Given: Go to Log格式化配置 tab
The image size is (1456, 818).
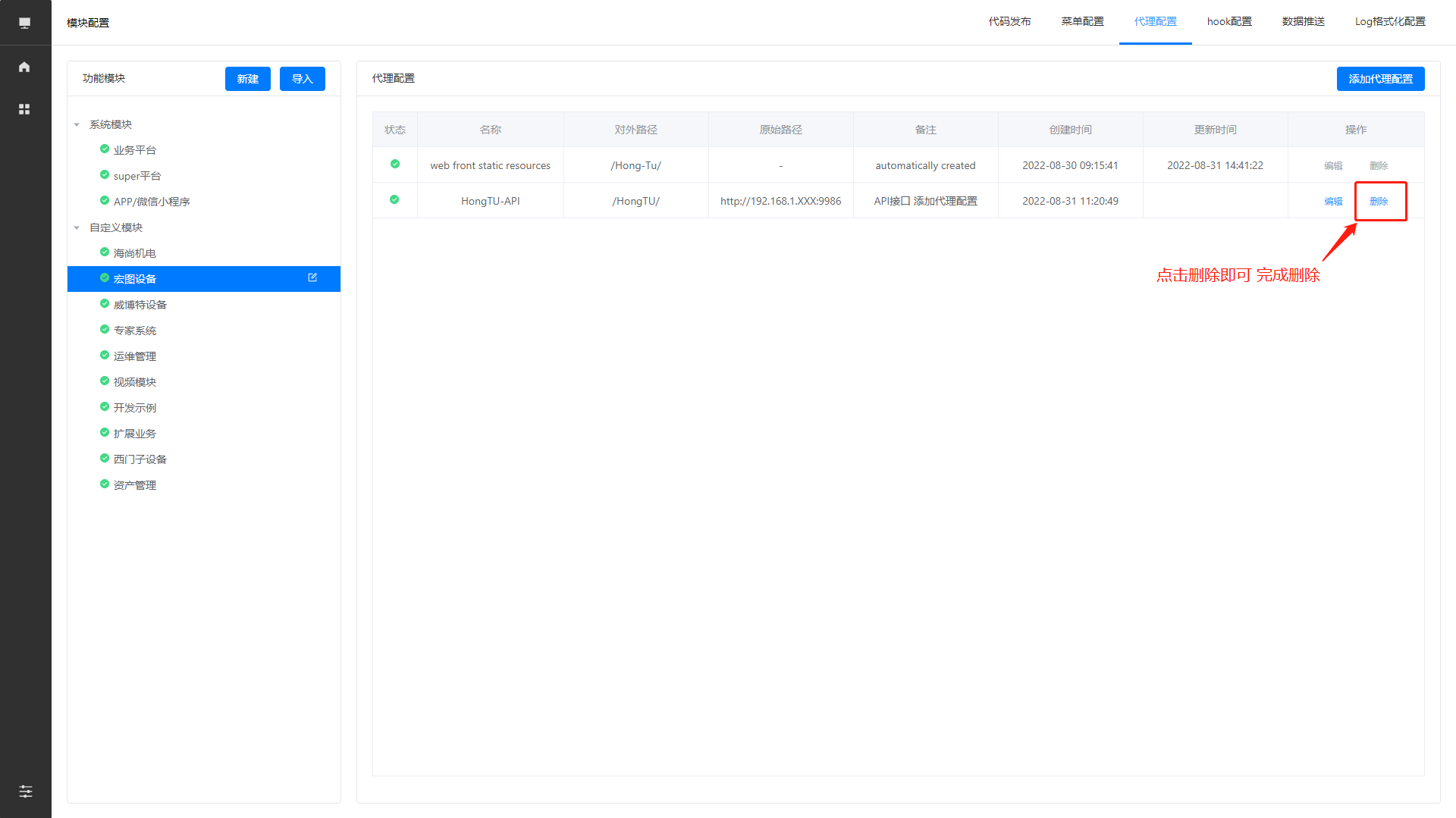Looking at the screenshot, I should 1390,22.
